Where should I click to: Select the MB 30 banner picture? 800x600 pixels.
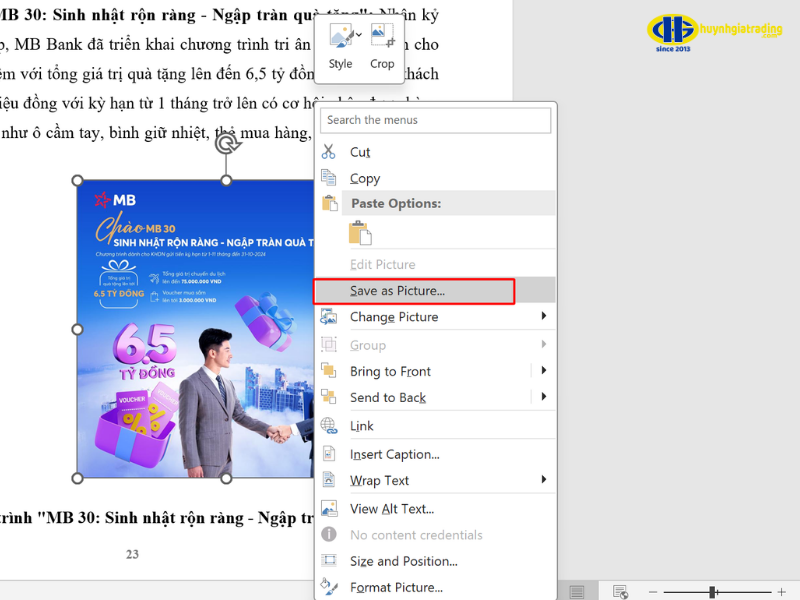click(195, 330)
